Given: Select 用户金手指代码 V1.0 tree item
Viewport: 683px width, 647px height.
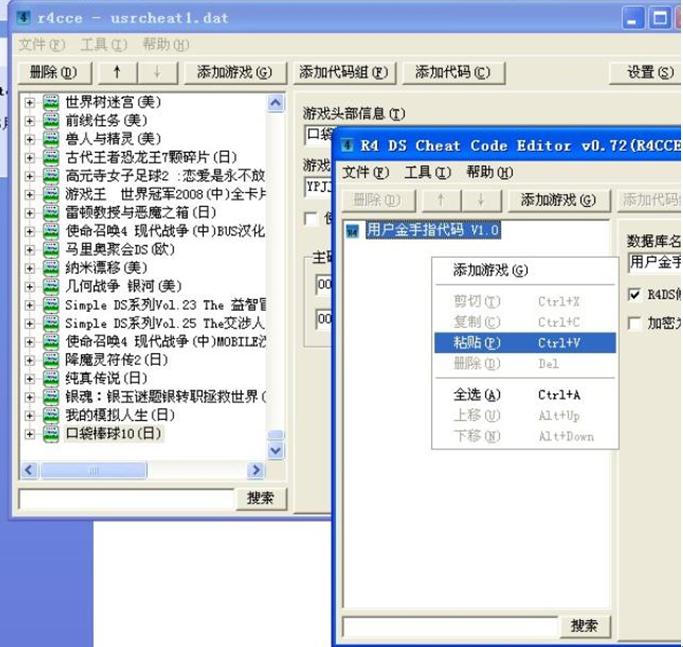Looking at the screenshot, I should pos(433,230).
